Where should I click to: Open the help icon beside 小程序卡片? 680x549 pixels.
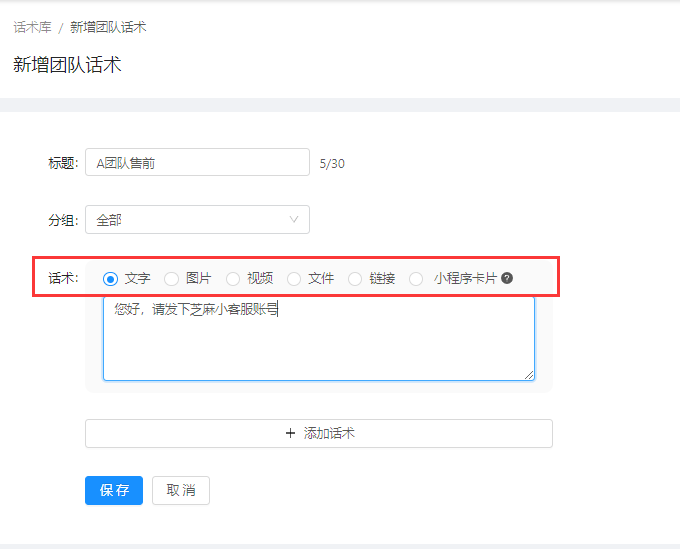507,278
